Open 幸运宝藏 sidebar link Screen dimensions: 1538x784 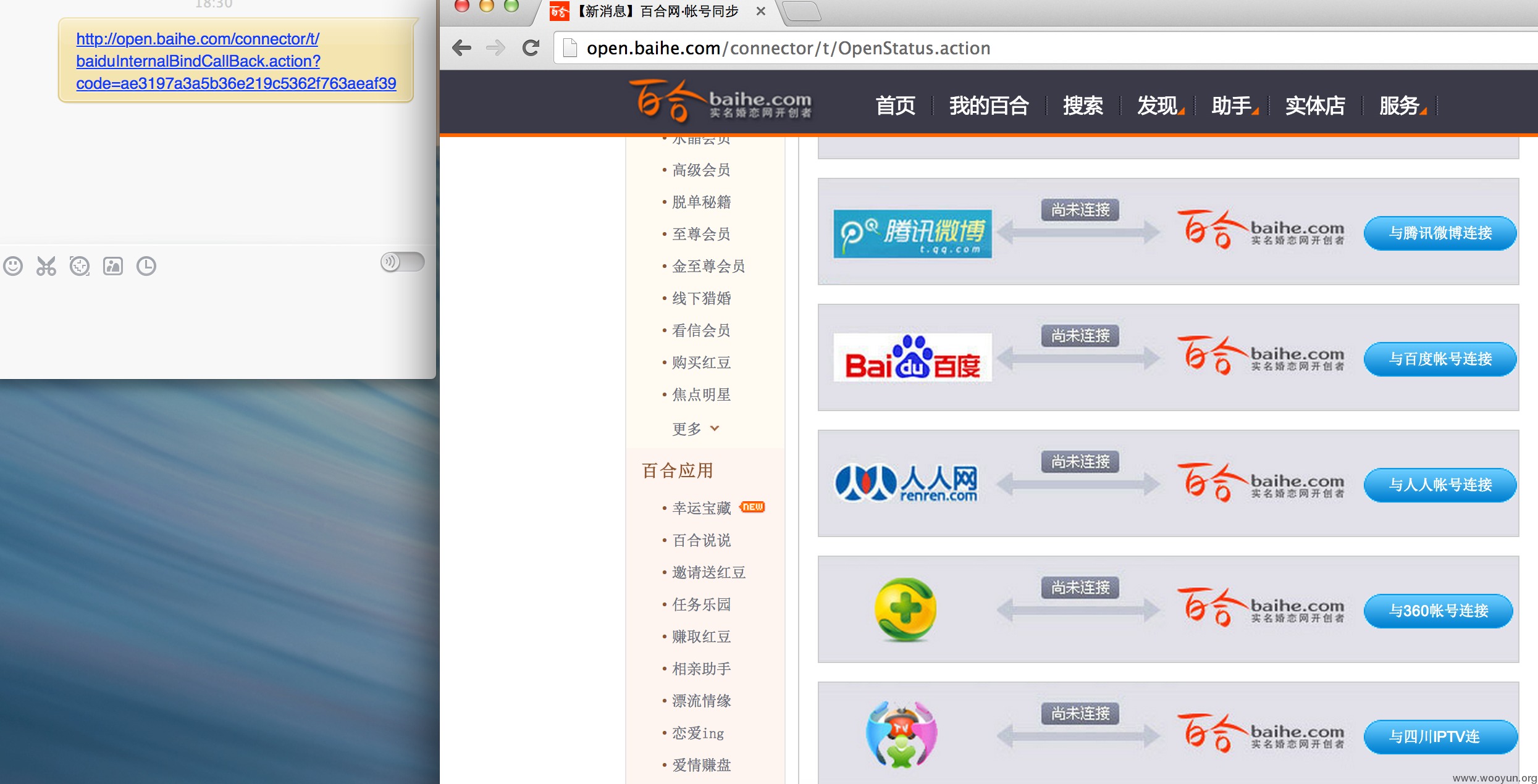(x=701, y=508)
